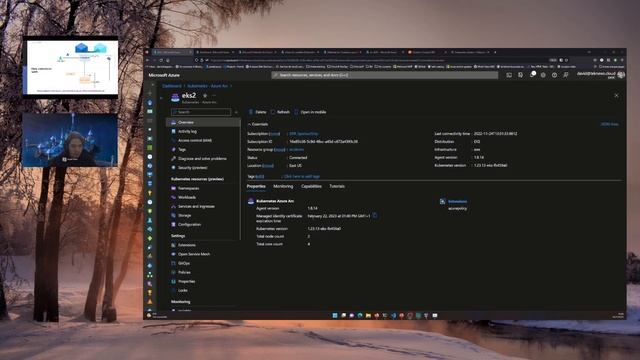Open Services and ingresses
This screenshot has width=640, height=360.
196,206
